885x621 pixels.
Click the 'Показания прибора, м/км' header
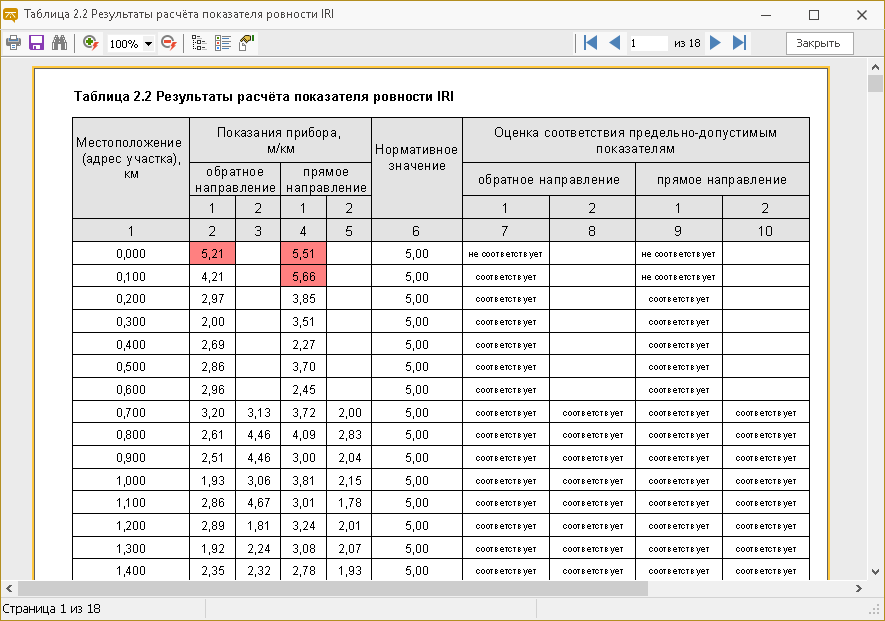(x=281, y=141)
